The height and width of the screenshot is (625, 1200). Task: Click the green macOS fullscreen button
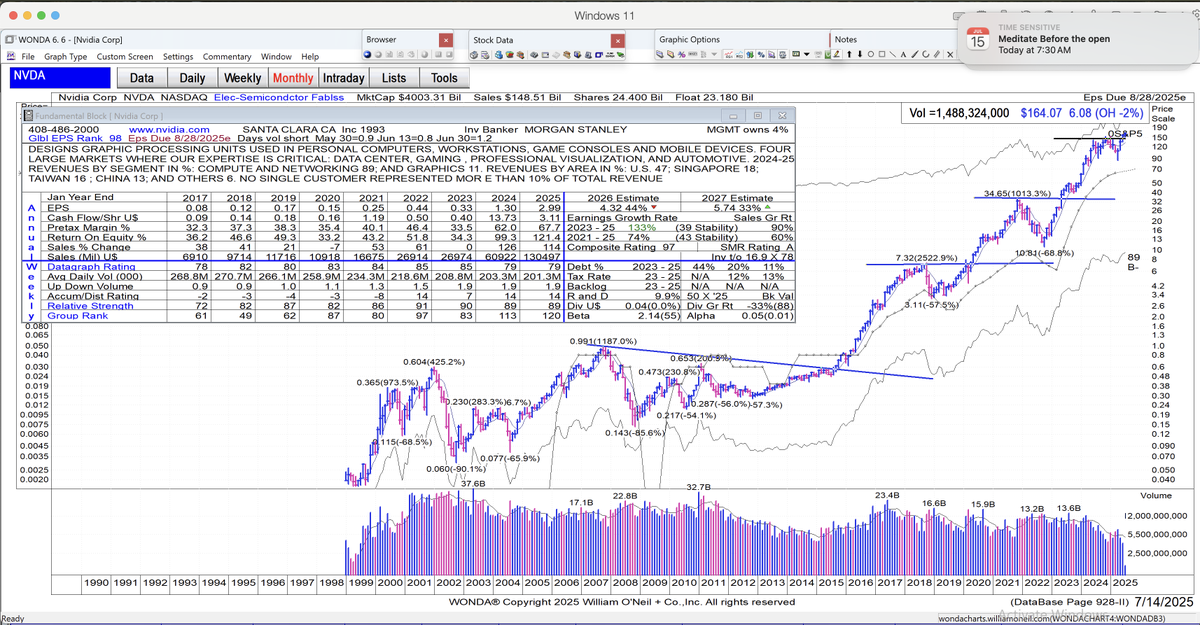point(42,17)
